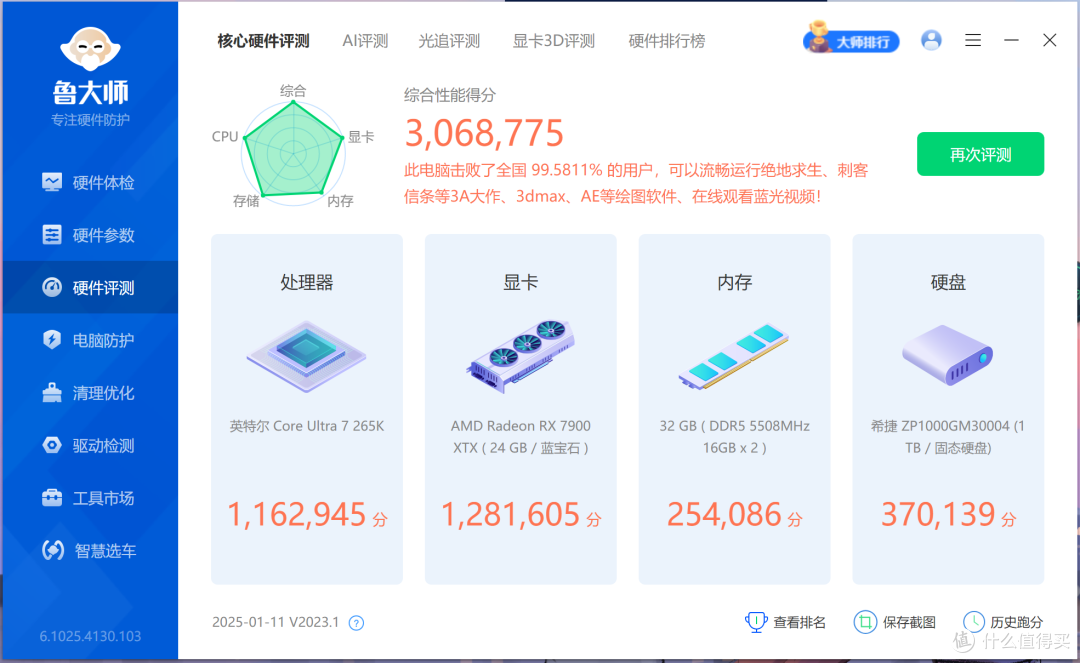This screenshot has width=1080, height=663.
Task: Click the 智慧选车 icon
Action: 53,550
